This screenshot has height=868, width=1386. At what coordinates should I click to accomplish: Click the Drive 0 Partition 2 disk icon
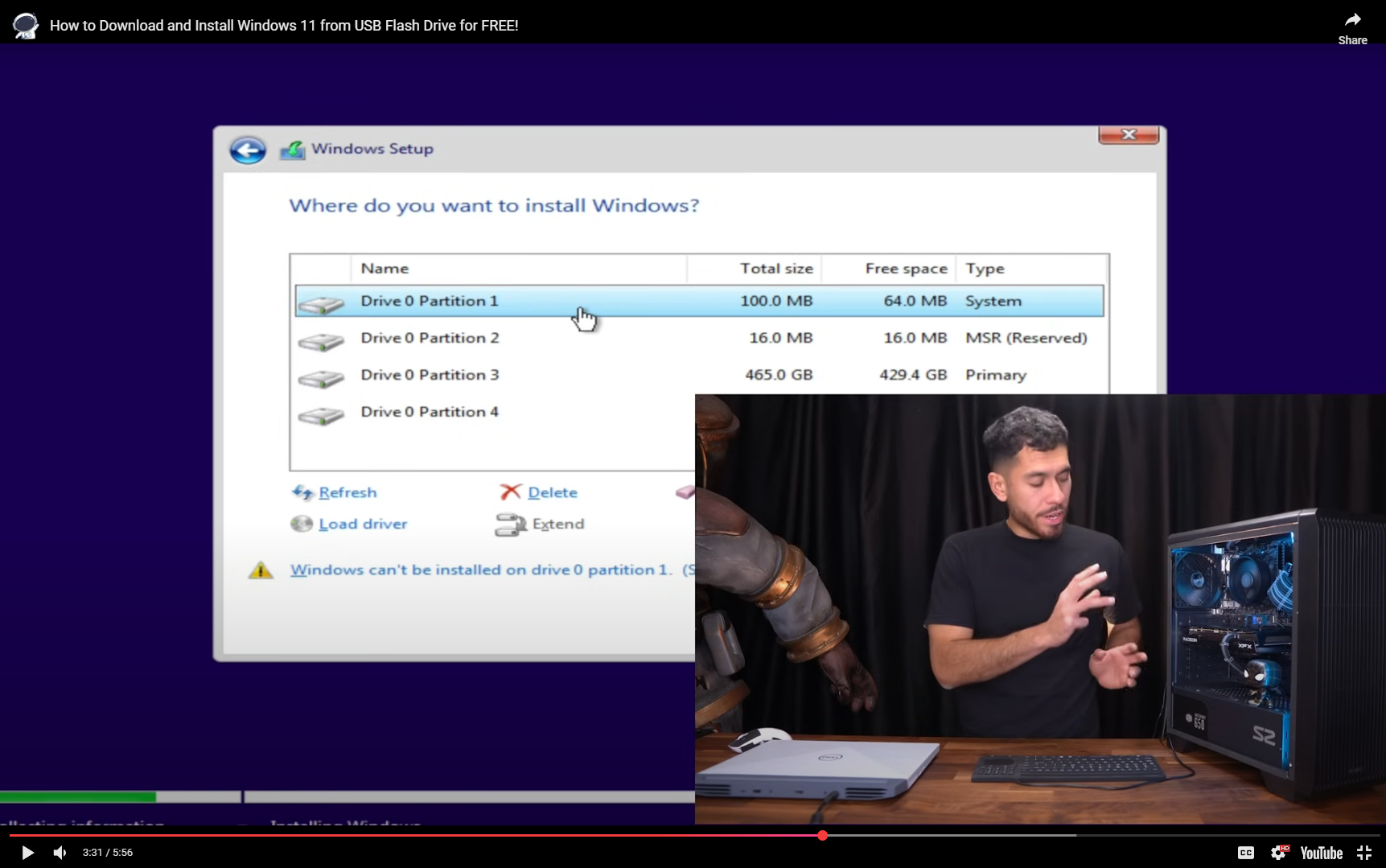321,341
